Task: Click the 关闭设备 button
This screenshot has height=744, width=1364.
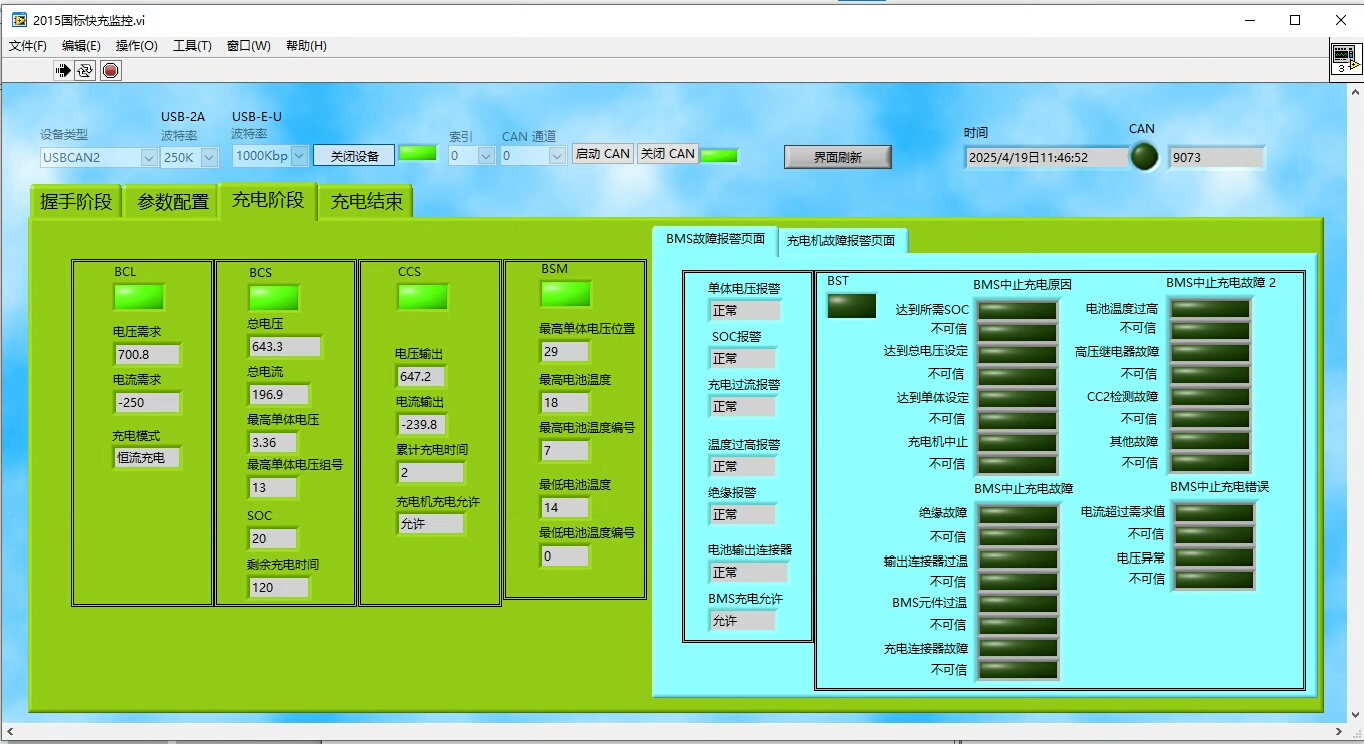Action: point(355,156)
